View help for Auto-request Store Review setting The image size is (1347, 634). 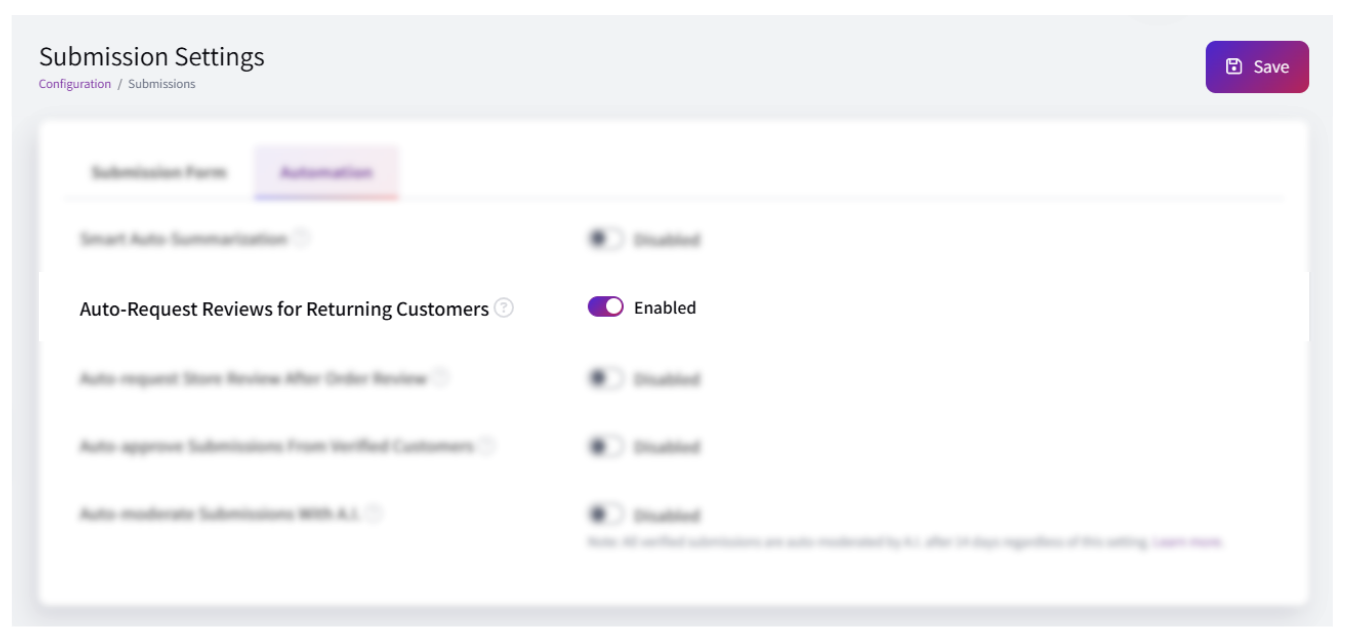(442, 378)
